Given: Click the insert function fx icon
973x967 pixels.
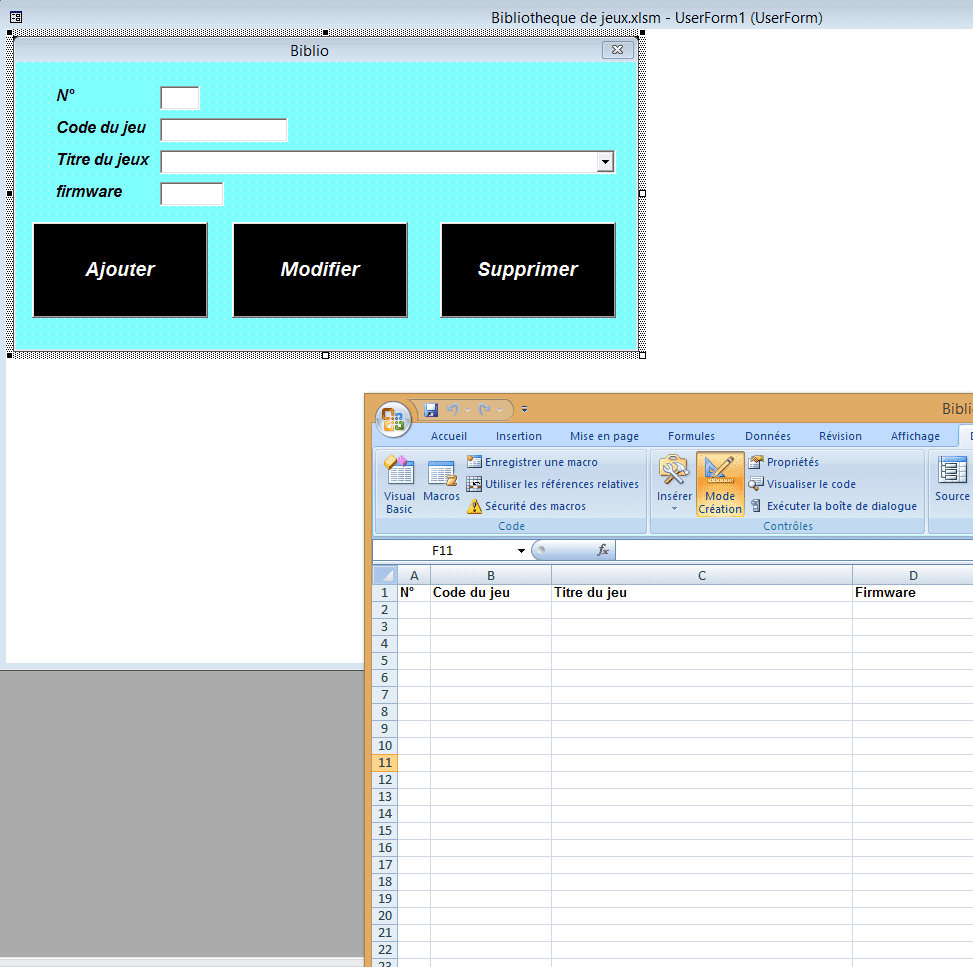Looking at the screenshot, I should 603,551.
